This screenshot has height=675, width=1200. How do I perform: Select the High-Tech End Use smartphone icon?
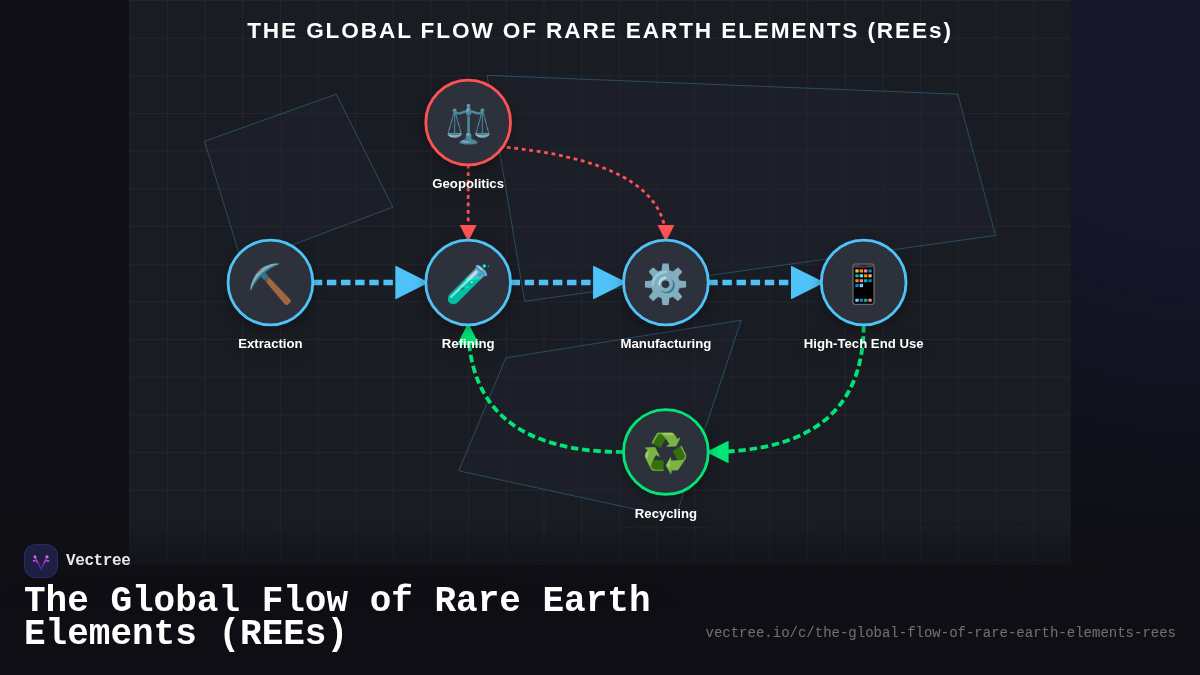864,282
